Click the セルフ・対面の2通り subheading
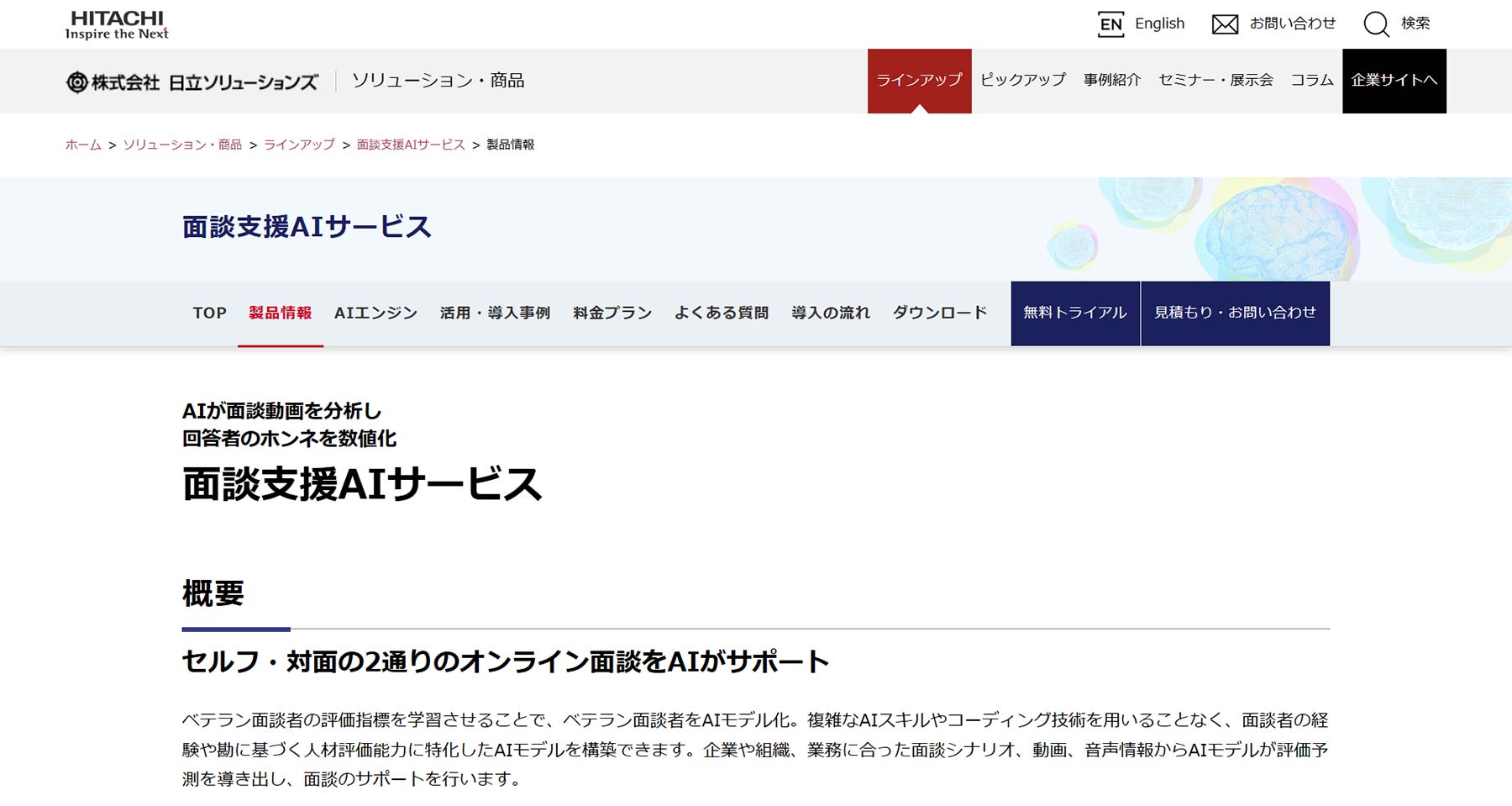This screenshot has width=1512, height=806. pyautogui.click(x=506, y=661)
